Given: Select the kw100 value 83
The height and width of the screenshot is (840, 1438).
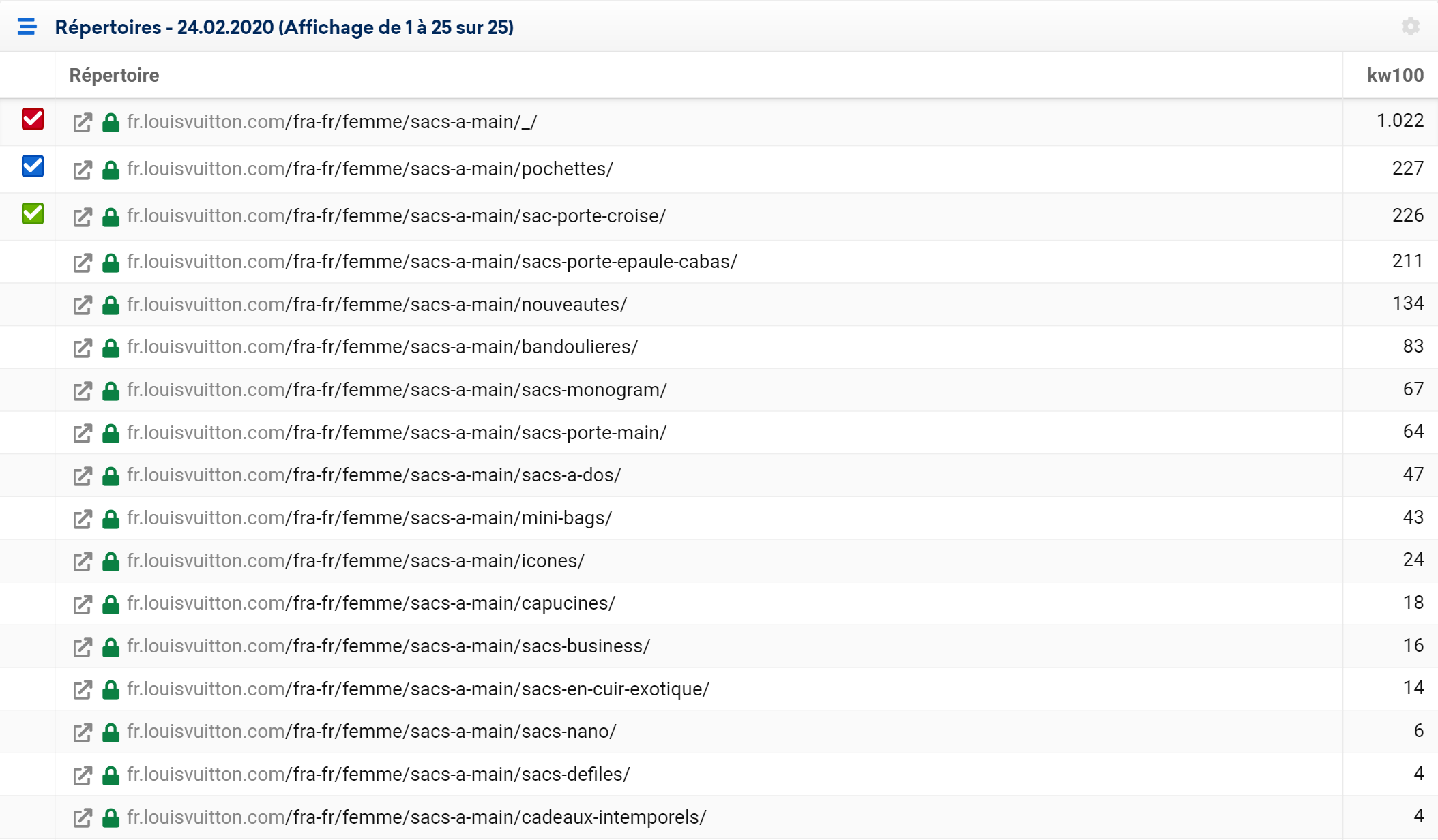Looking at the screenshot, I should tap(1413, 346).
